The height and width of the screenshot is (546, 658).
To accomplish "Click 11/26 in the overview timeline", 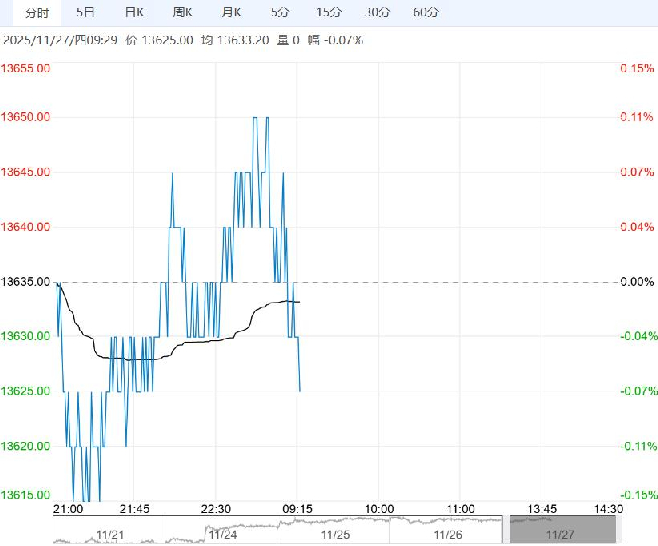I will 447,535.
